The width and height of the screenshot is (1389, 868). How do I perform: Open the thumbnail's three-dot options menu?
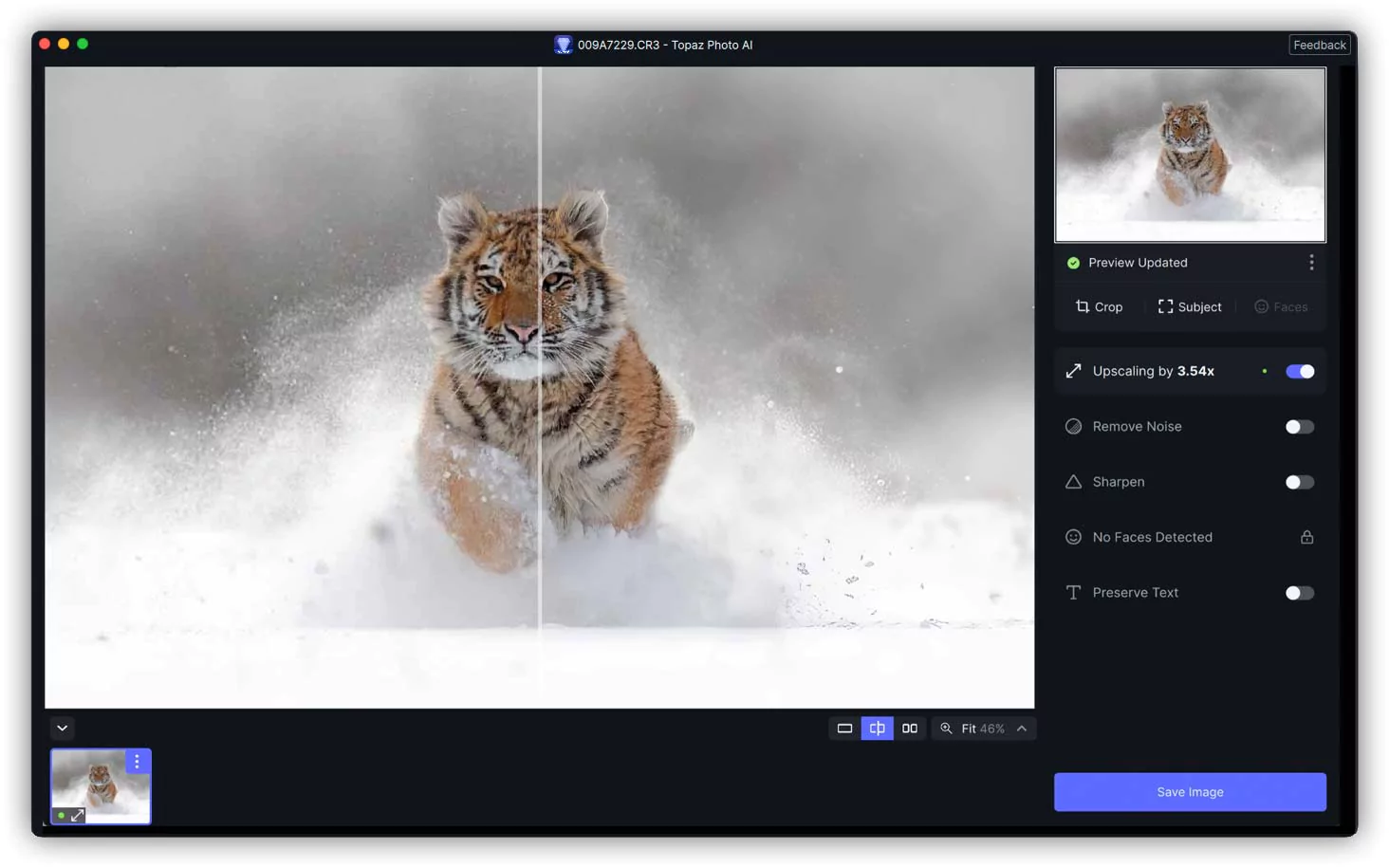point(137,762)
